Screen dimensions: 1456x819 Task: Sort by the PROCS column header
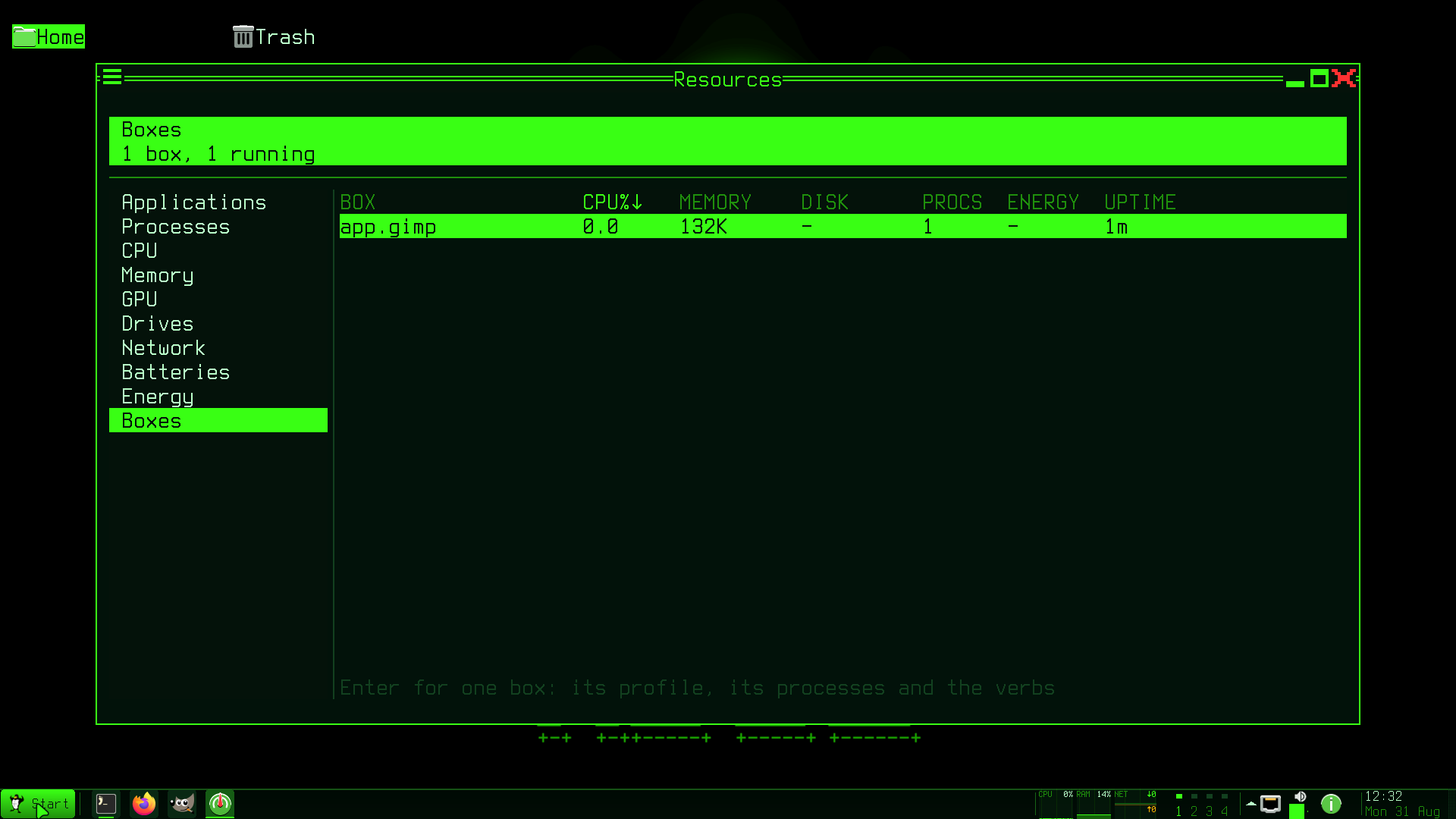pyautogui.click(x=952, y=202)
